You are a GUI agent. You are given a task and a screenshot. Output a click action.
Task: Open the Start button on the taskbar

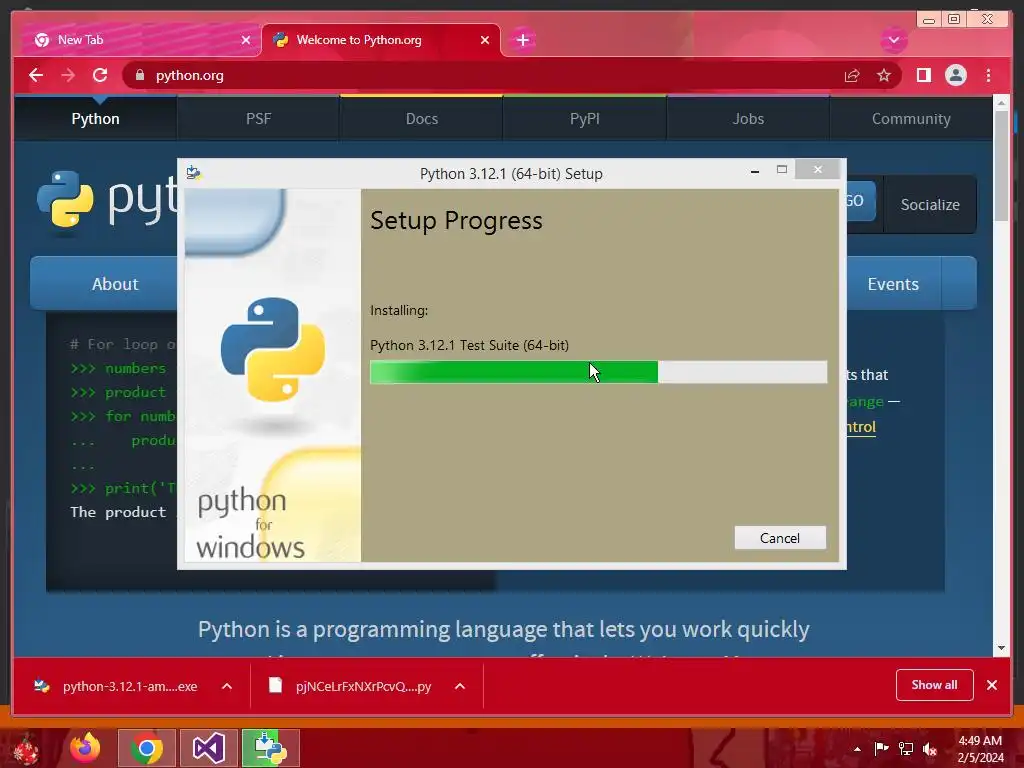(26, 749)
